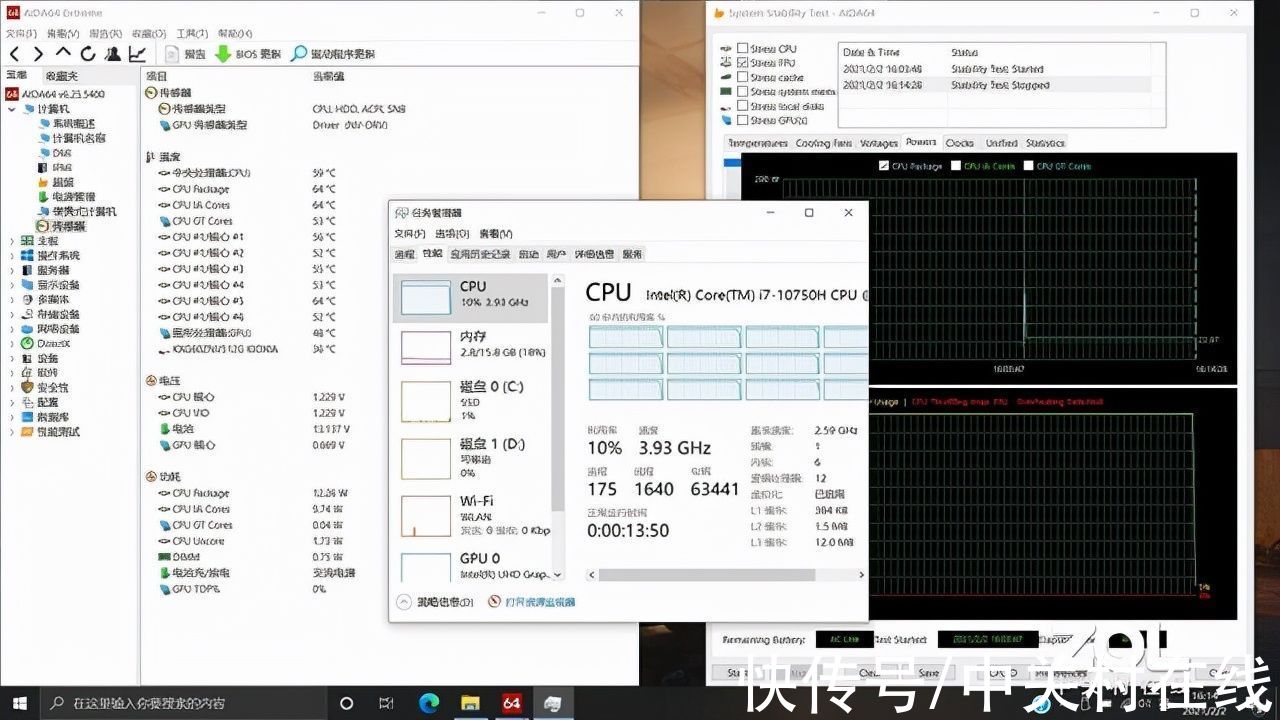Click the driver update magnifier icon
The height and width of the screenshot is (720, 1280).
(x=298, y=54)
